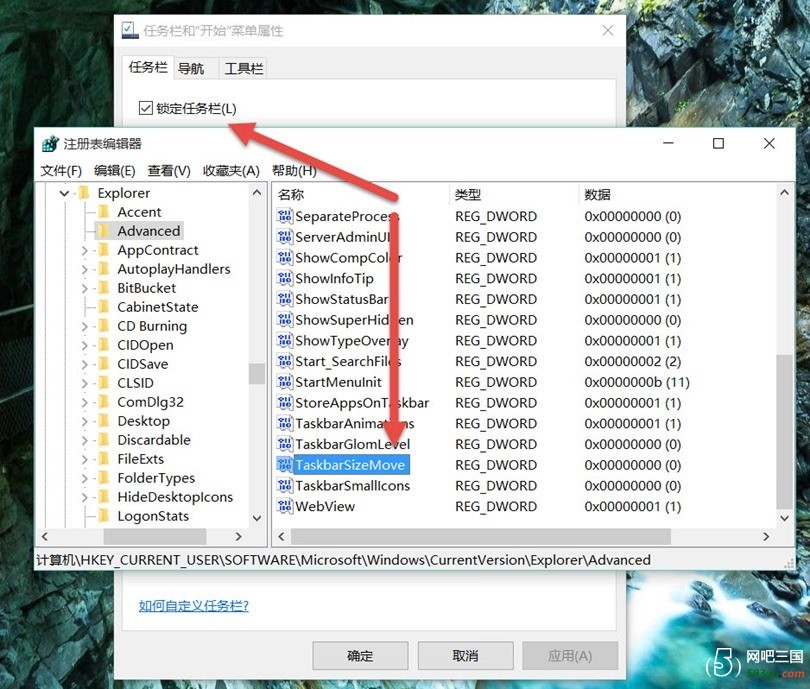The image size is (810, 689).
Task: Click the 0x0000000b (11) data cell
Action: pyautogui.click(x=637, y=382)
